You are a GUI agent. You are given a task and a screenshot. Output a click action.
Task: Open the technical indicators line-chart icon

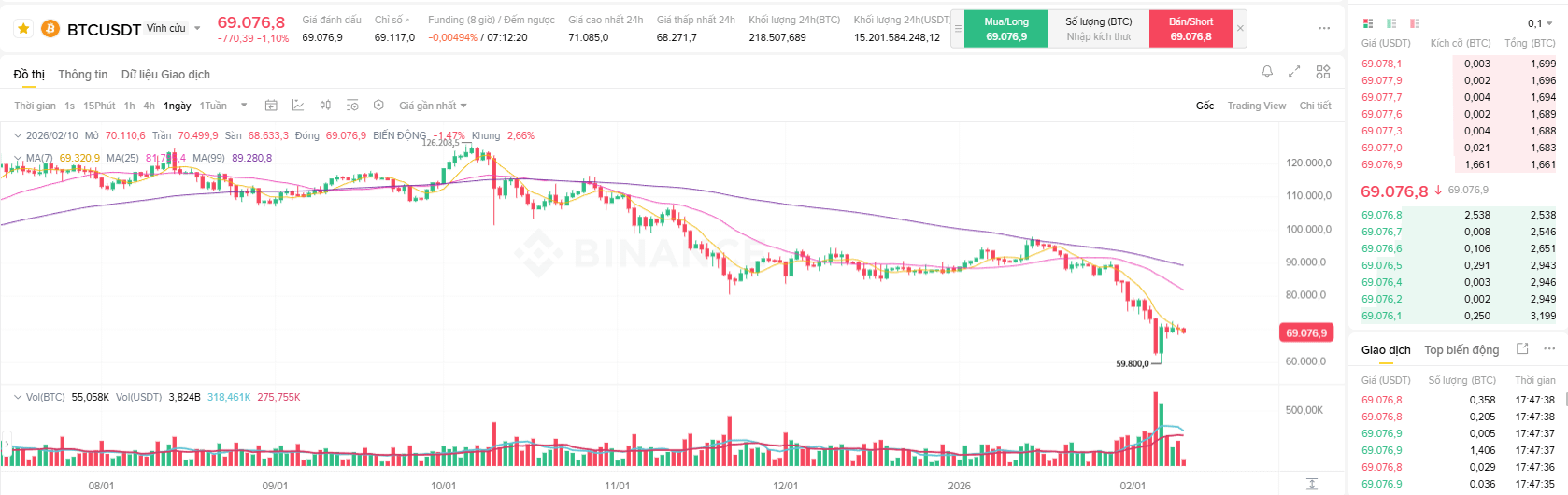[298, 106]
